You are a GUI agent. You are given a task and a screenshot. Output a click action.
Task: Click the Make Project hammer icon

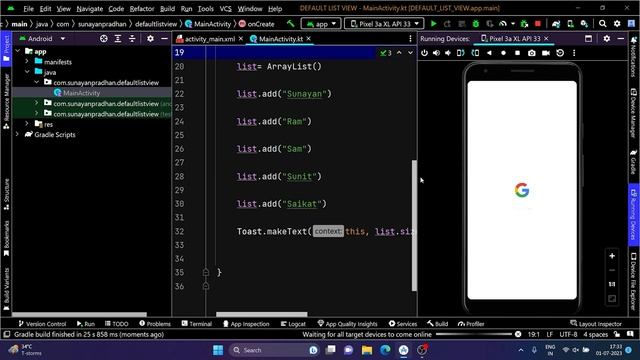pos(291,24)
